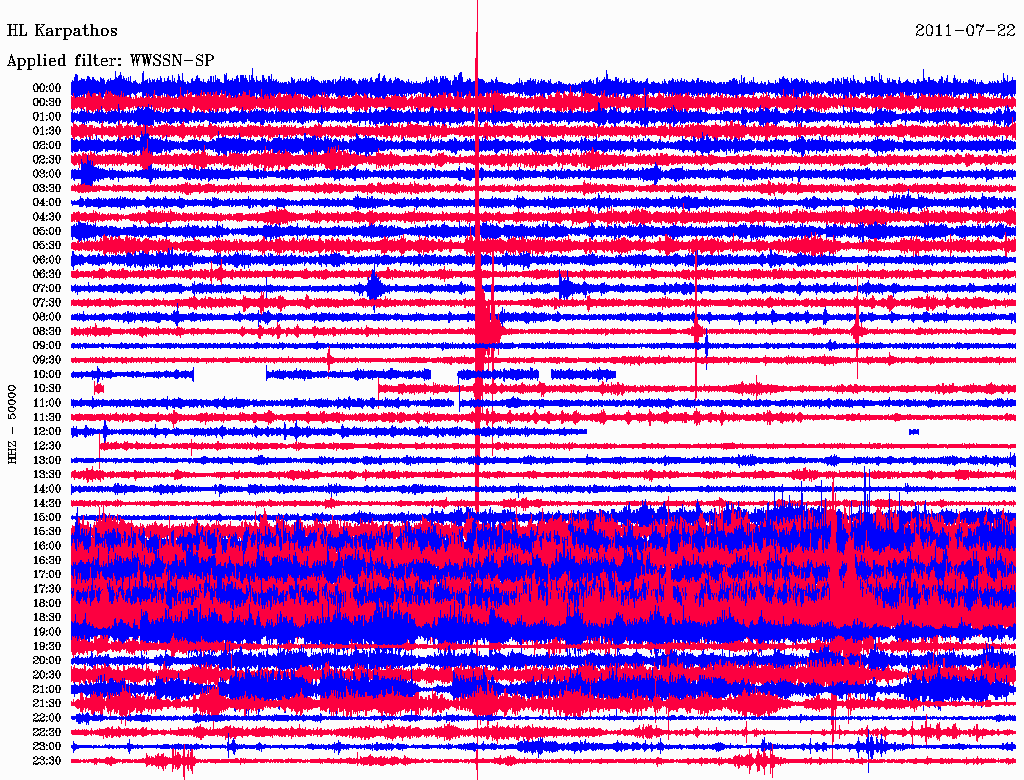Click the 2011-07-22 date label

[965, 31]
